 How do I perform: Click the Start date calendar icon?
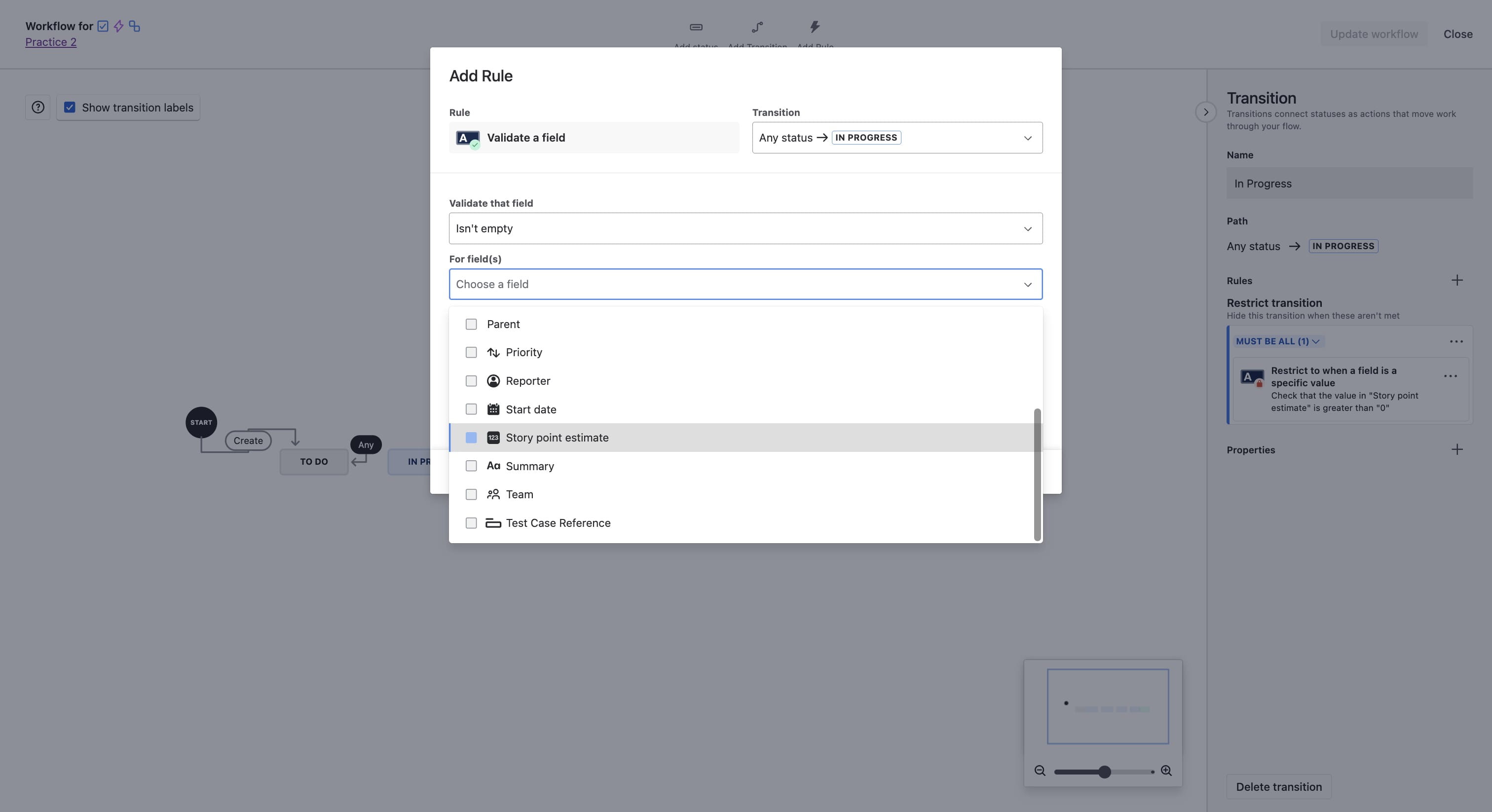tap(493, 409)
